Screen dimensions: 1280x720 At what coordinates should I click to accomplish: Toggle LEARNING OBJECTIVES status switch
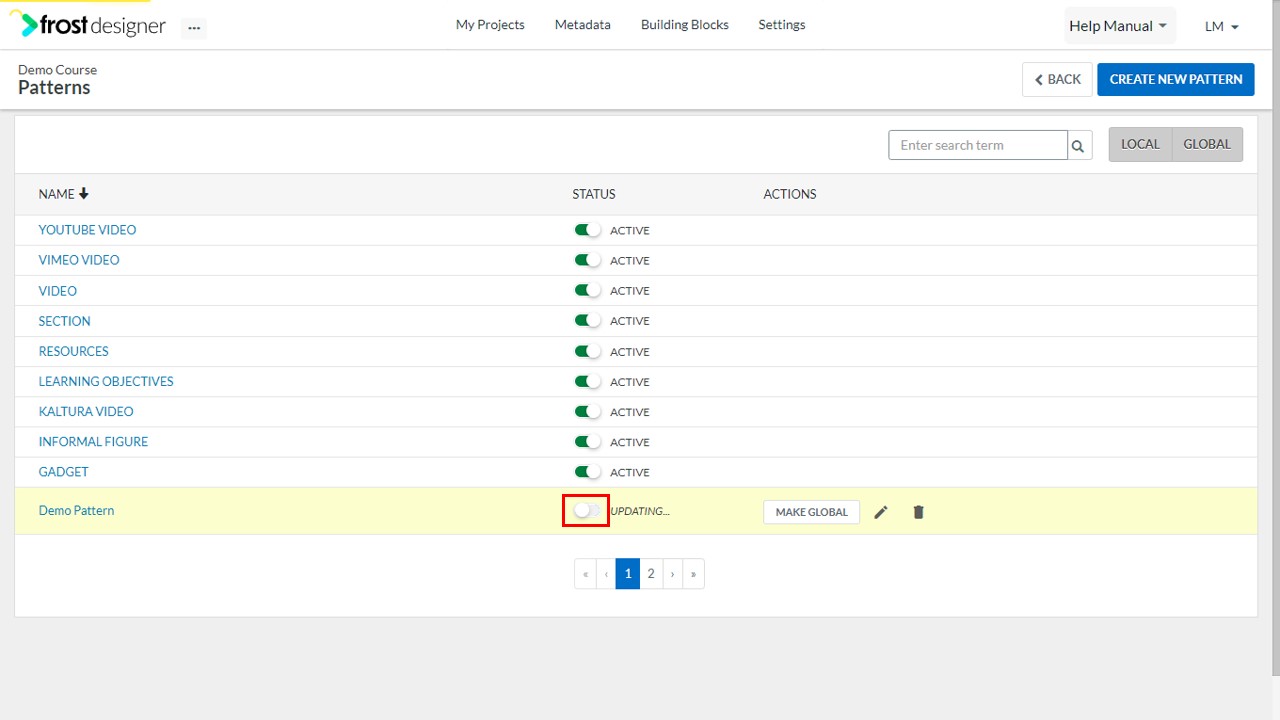click(587, 381)
